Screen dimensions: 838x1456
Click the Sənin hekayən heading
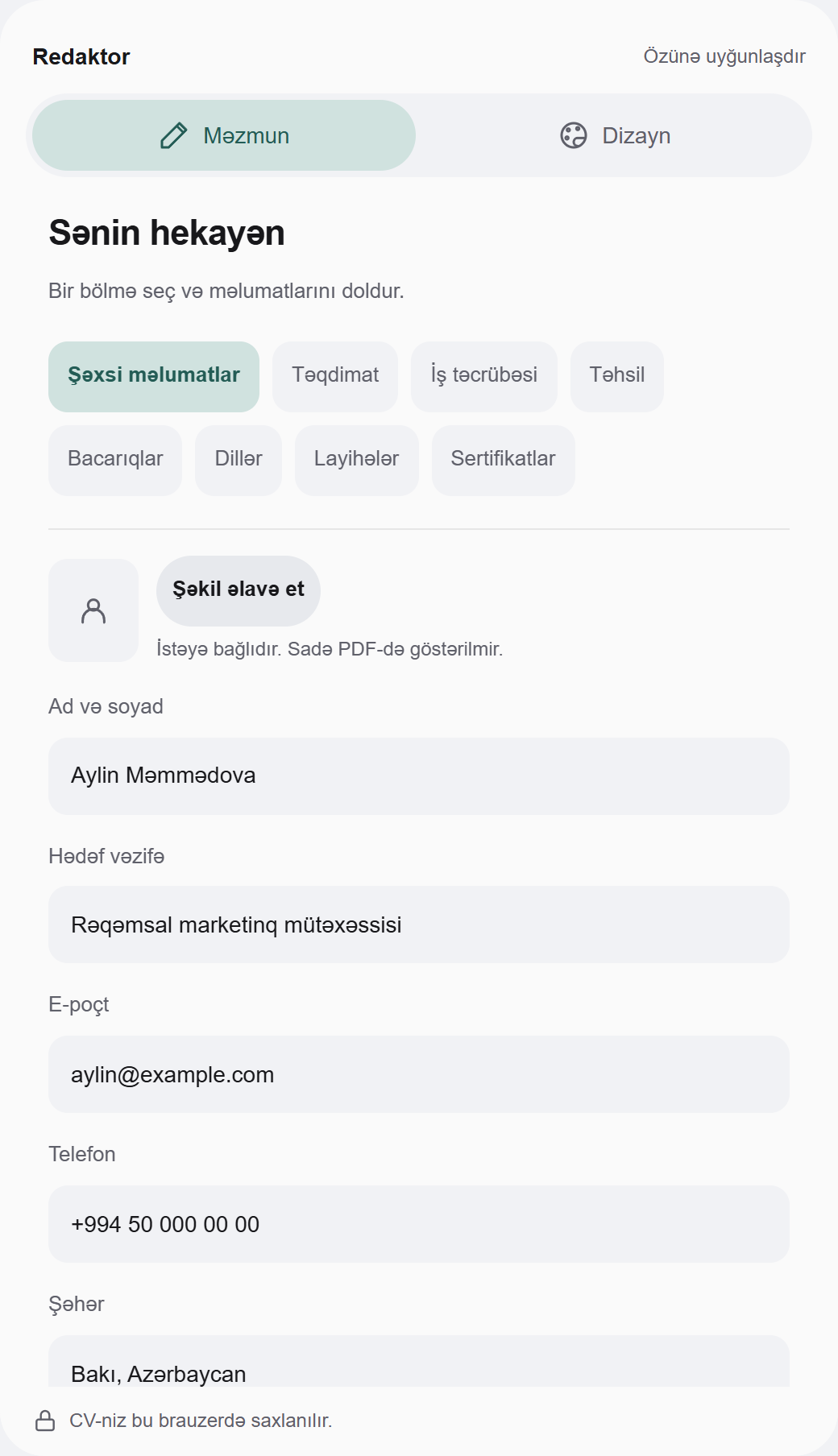coord(167,233)
